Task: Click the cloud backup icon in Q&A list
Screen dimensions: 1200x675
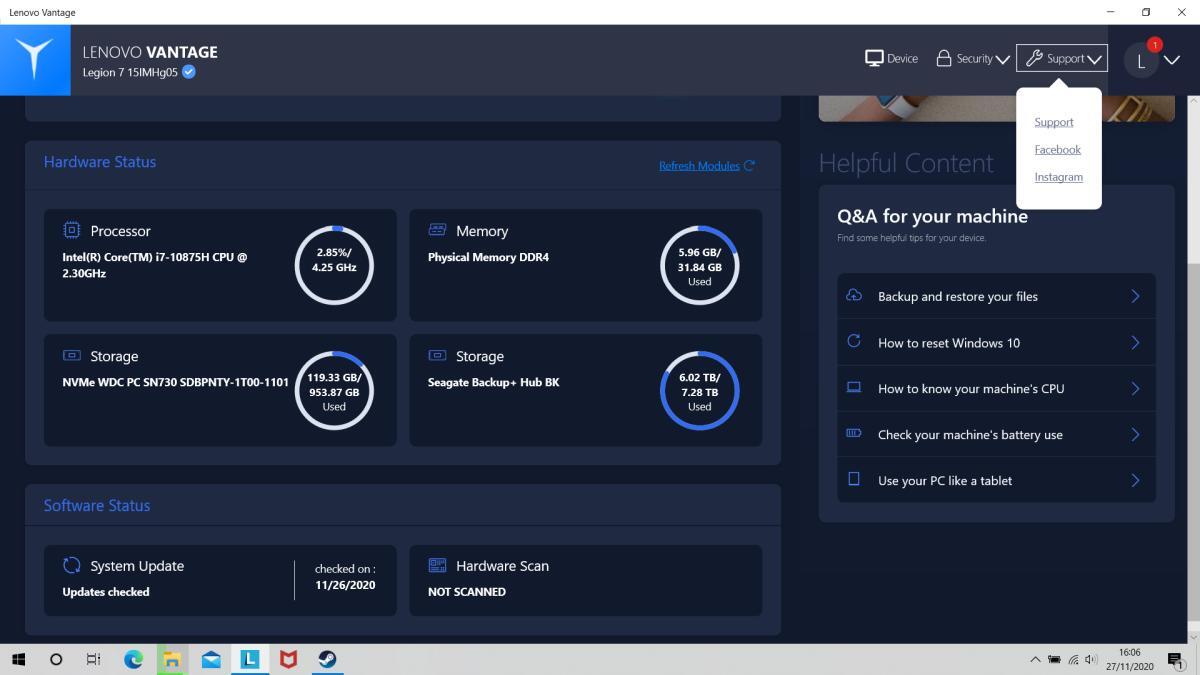Action: 854,295
